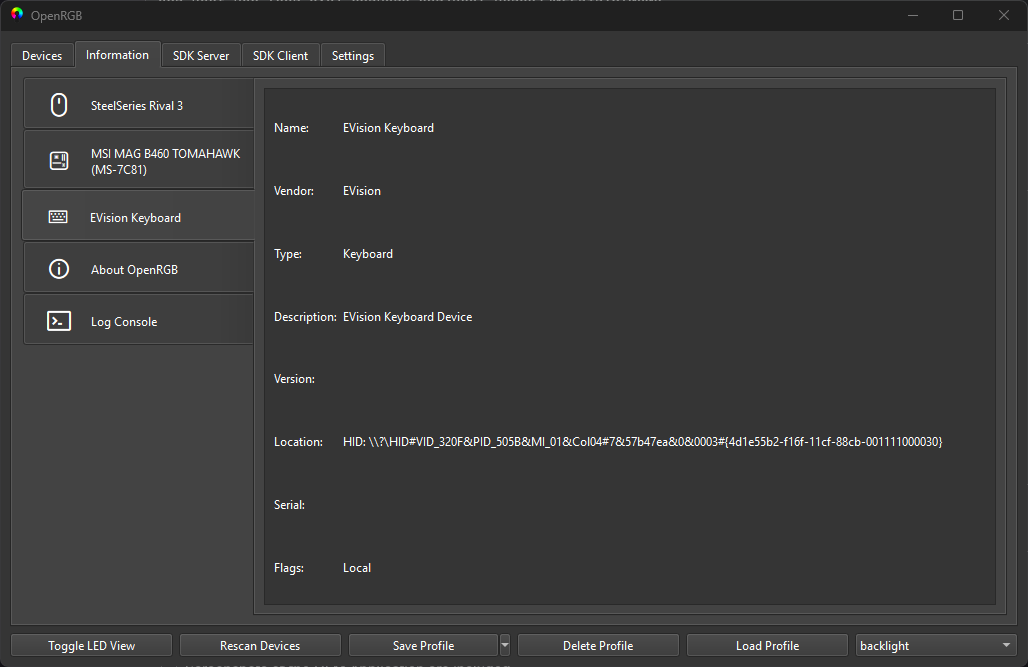The image size is (1028, 667).
Task: Click the terminal icon for Log Console
Action: click(59, 321)
